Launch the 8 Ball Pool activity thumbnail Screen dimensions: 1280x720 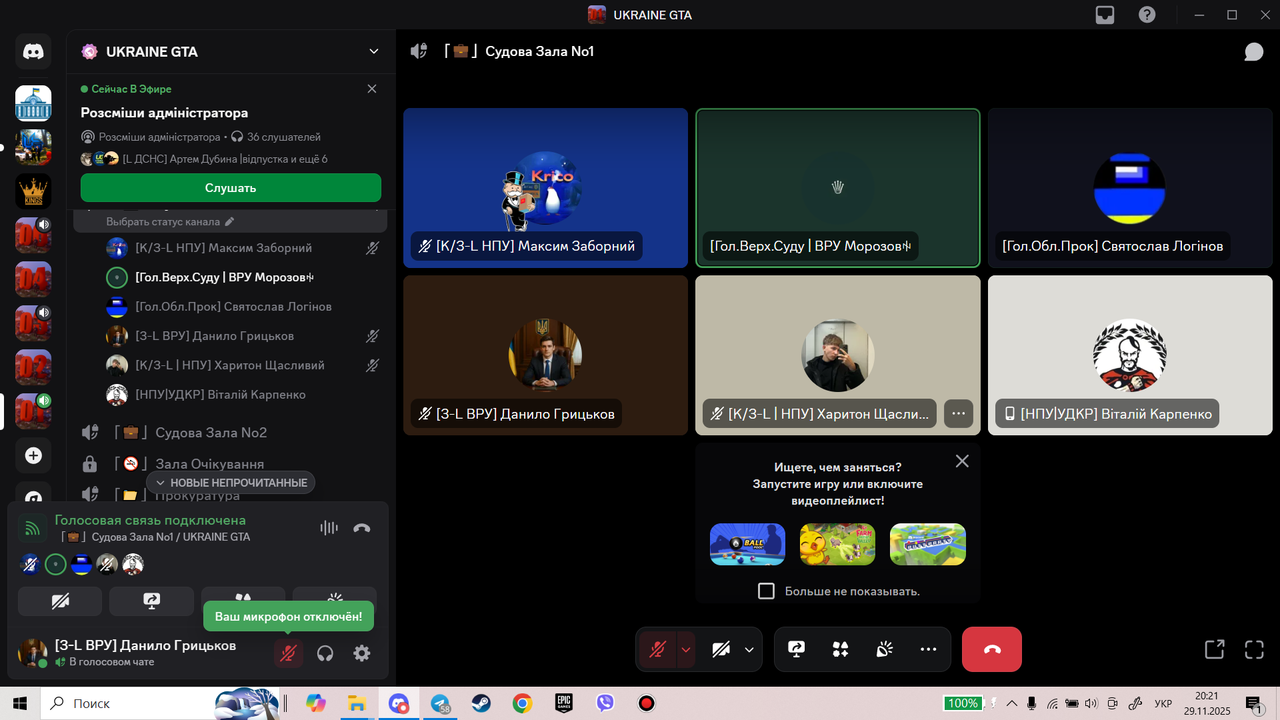click(x=748, y=544)
